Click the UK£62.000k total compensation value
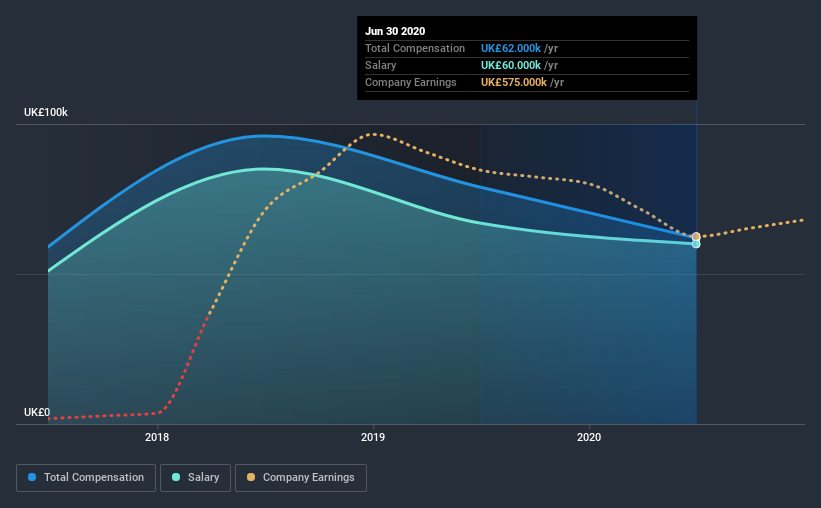 tap(511, 48)
